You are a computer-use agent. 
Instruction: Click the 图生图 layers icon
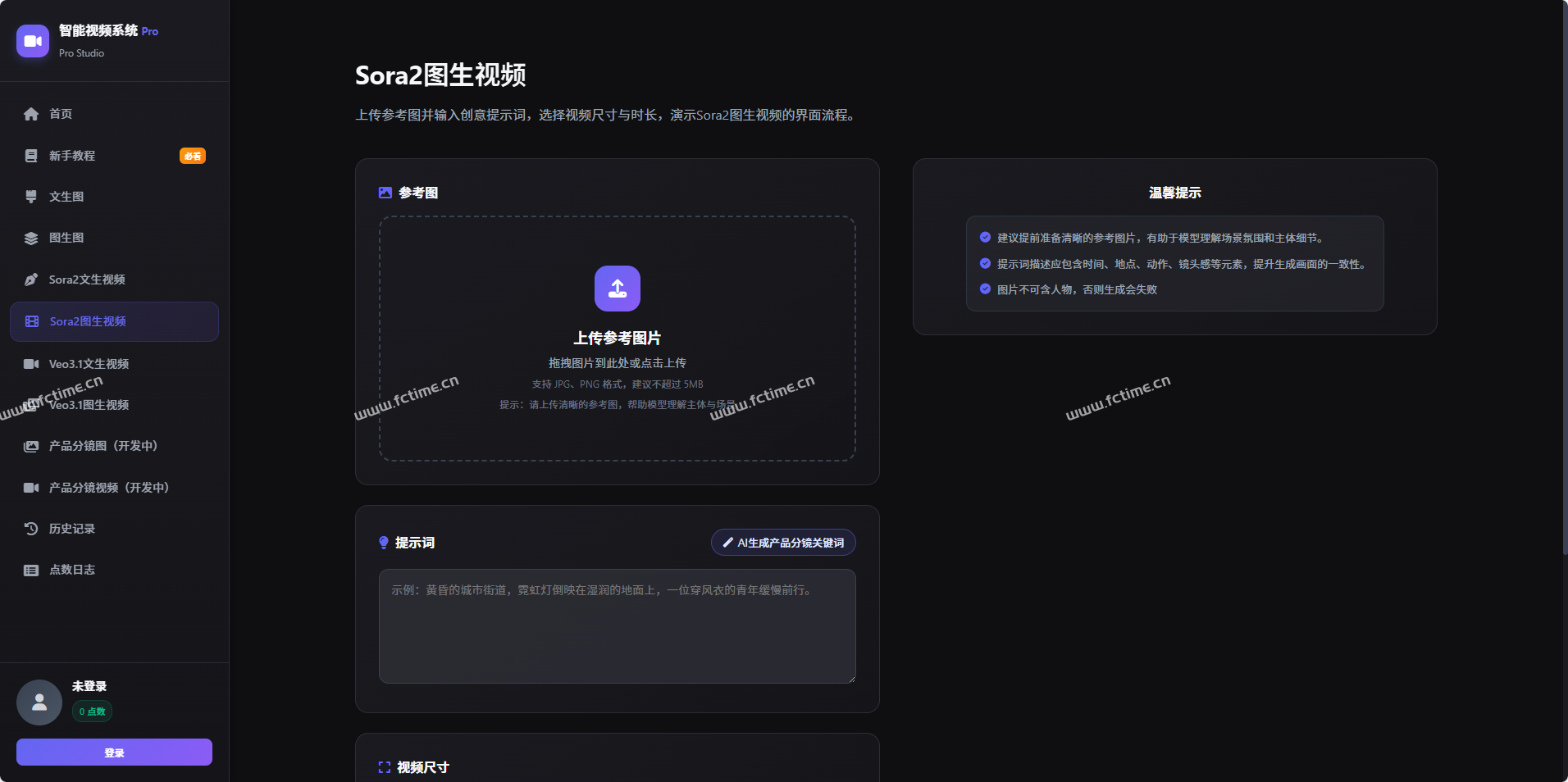click(31, 238)
